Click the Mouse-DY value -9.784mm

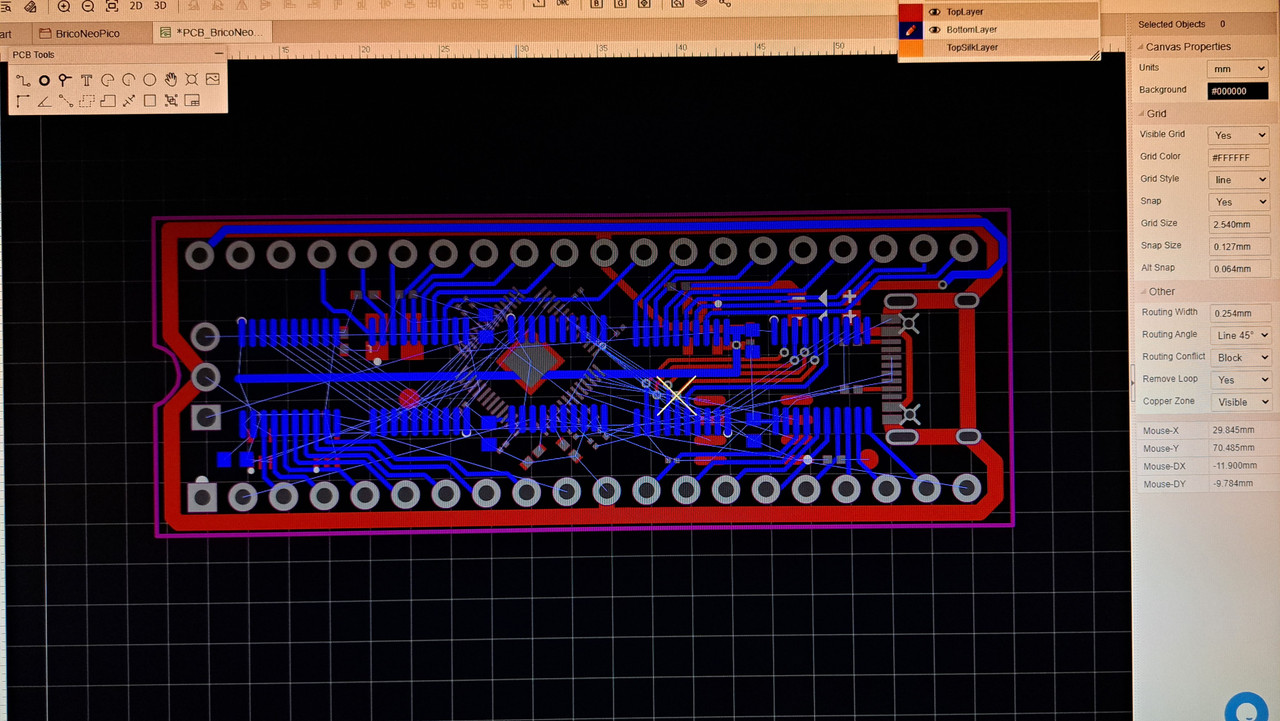[1232, 484]
